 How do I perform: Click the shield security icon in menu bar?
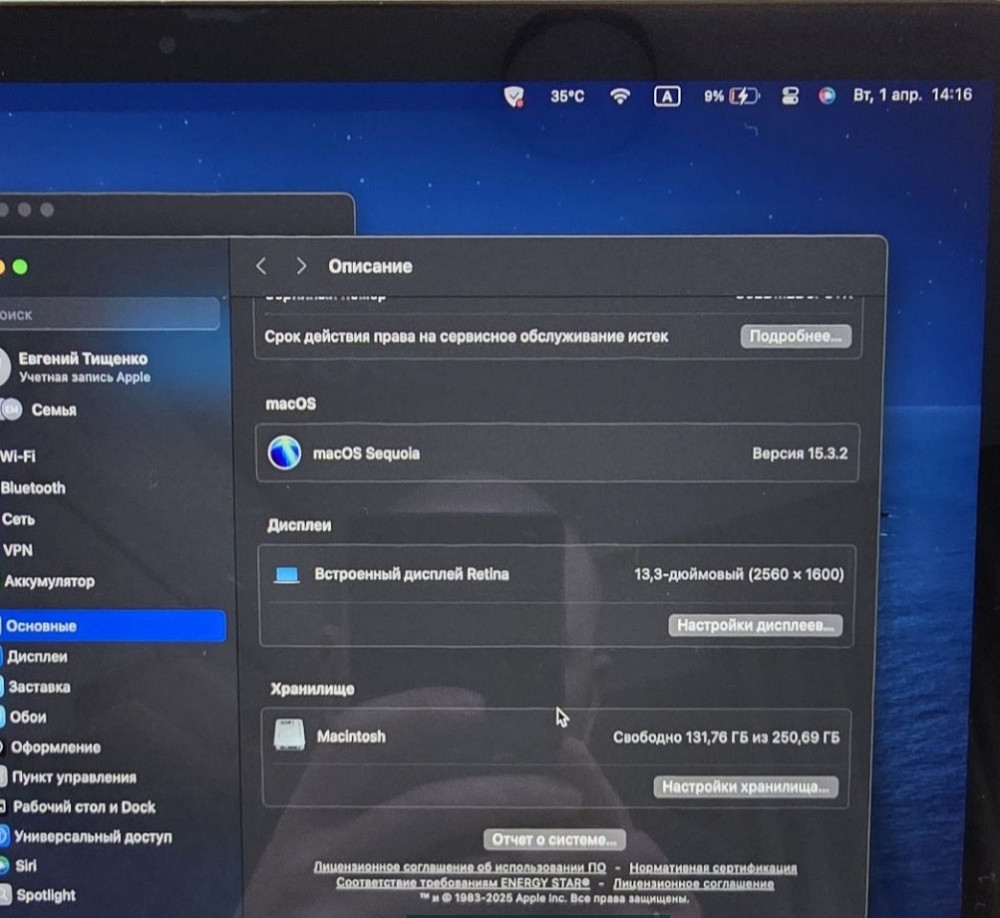click(x=514, y=96)
